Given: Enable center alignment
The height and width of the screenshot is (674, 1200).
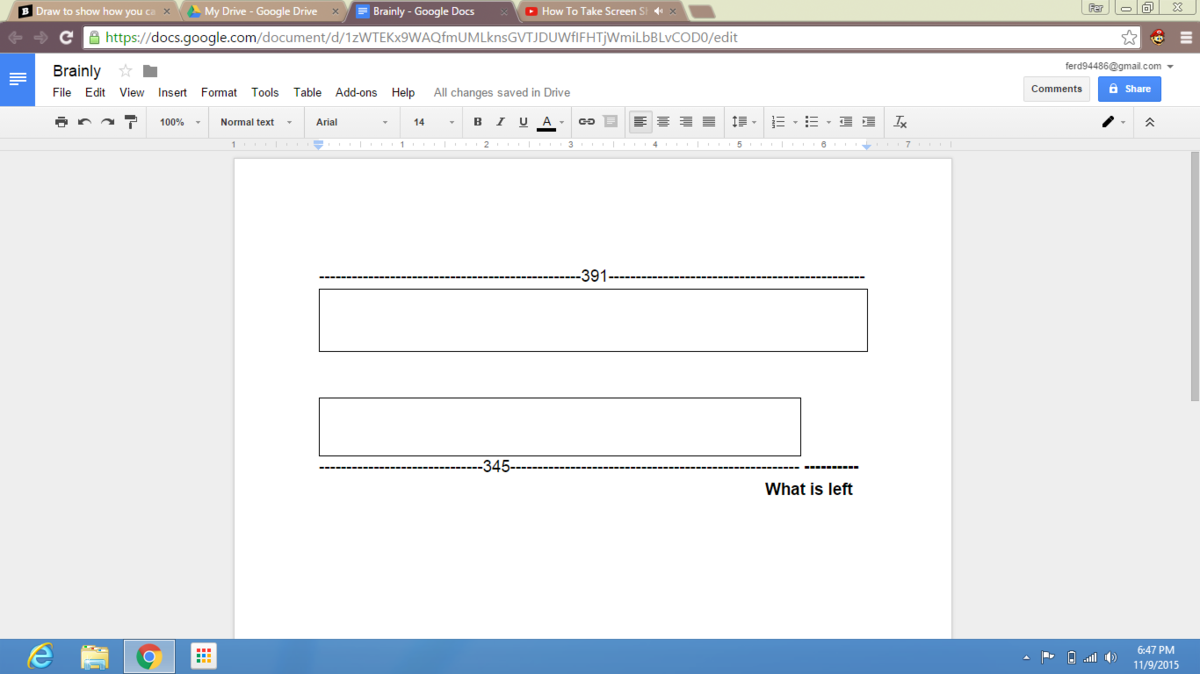Looking at the screenshot, I should [x=663, y=122].
